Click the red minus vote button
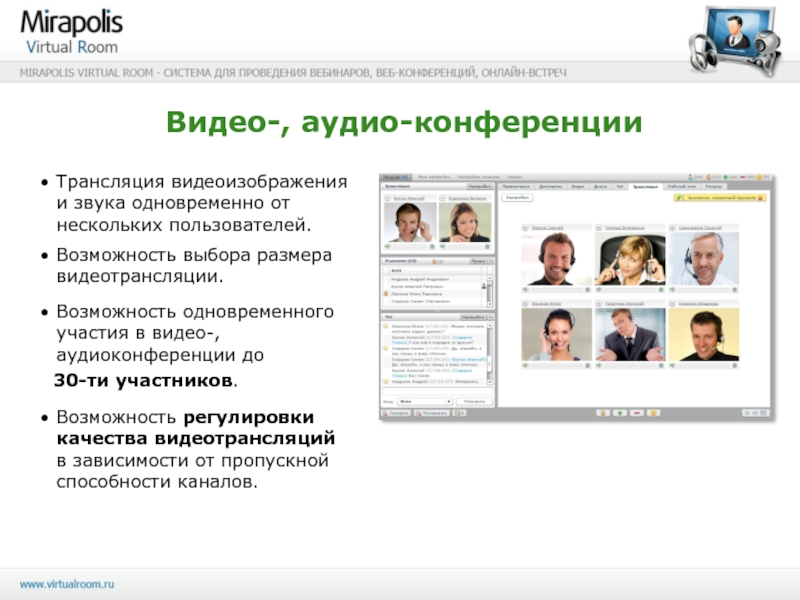 (637, 413)
